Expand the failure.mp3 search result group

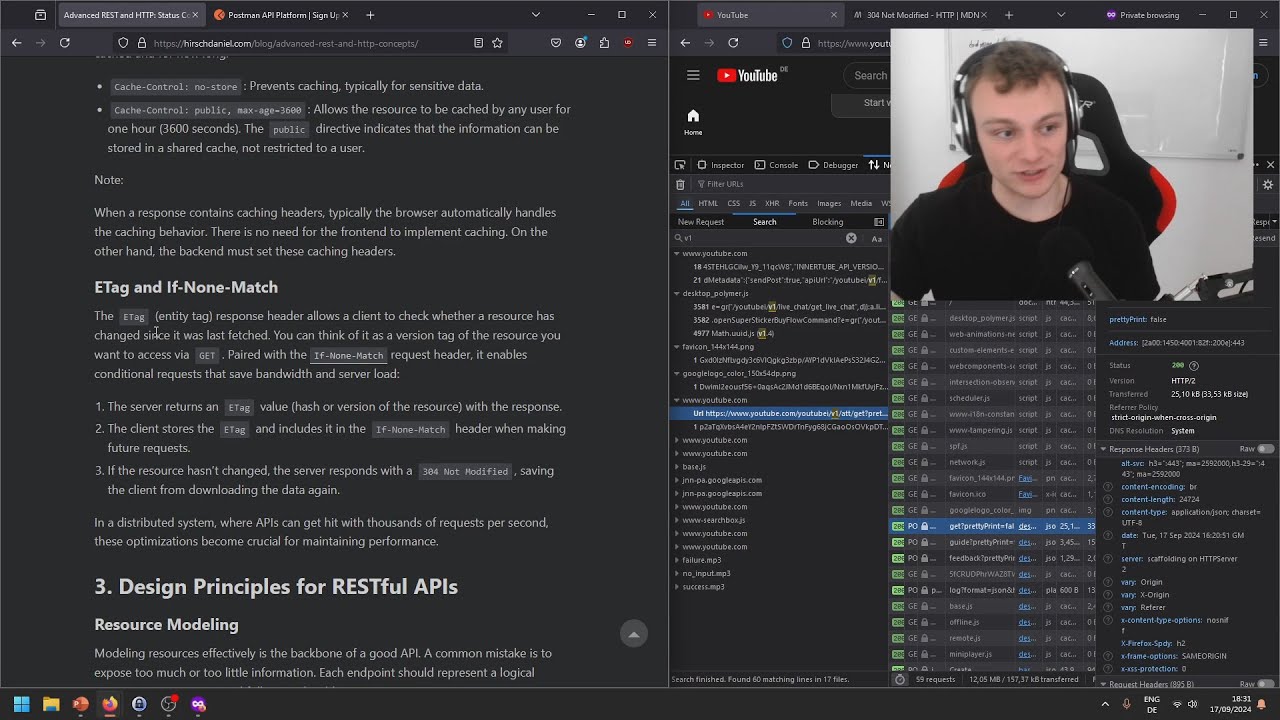pyautogui.click(x=677, y=560)
